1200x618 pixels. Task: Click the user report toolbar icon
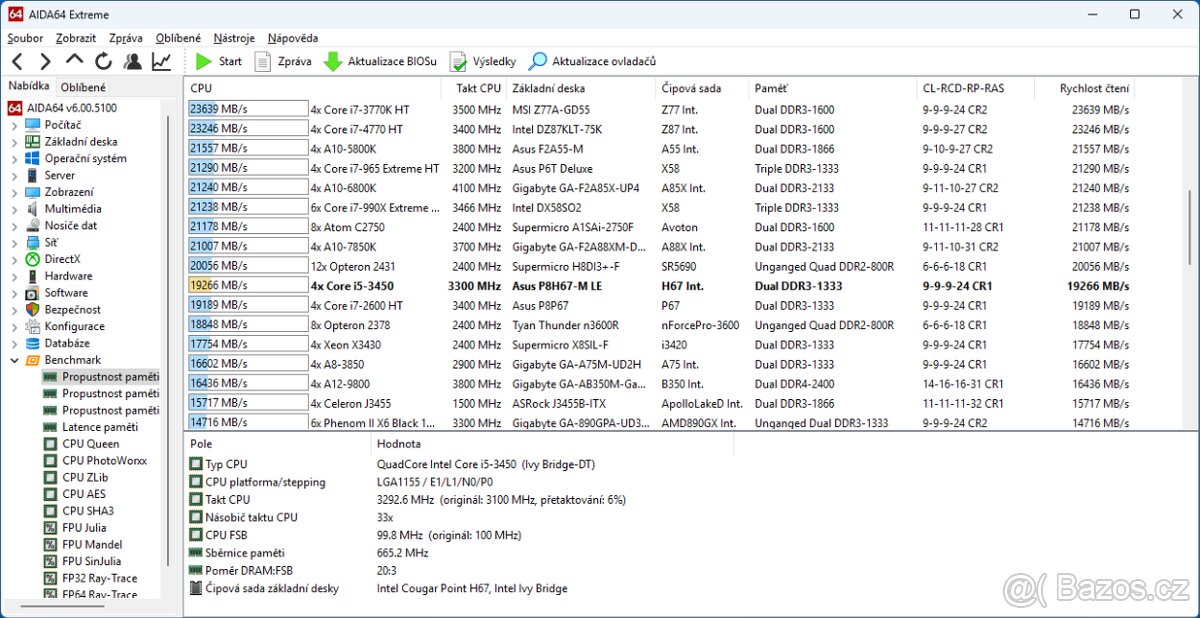[x=132, y=62]
